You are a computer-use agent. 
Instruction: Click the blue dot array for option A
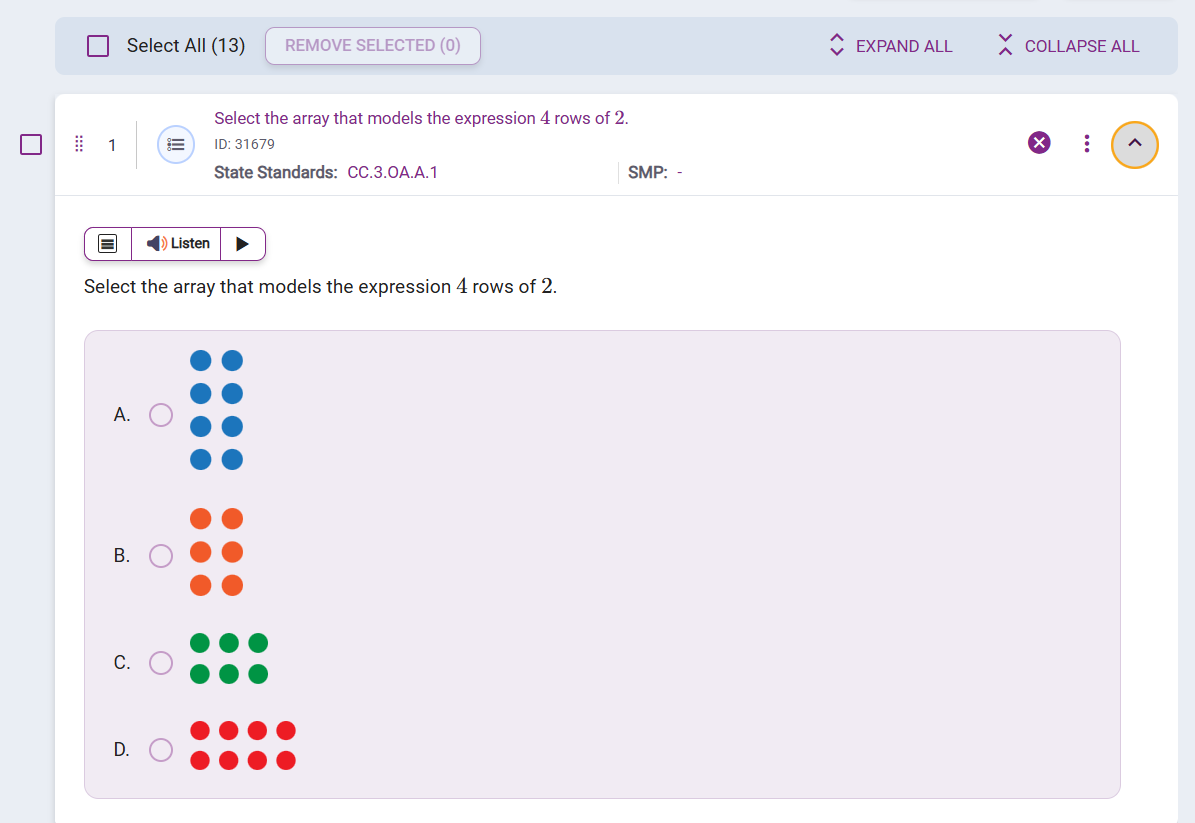click(x=216, y=410)
